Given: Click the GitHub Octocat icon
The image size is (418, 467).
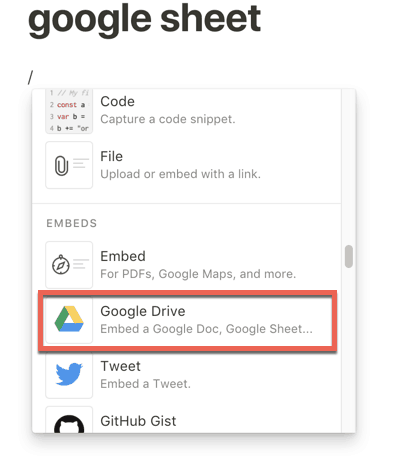Looking at the screenshot, I should click(69, 424).
